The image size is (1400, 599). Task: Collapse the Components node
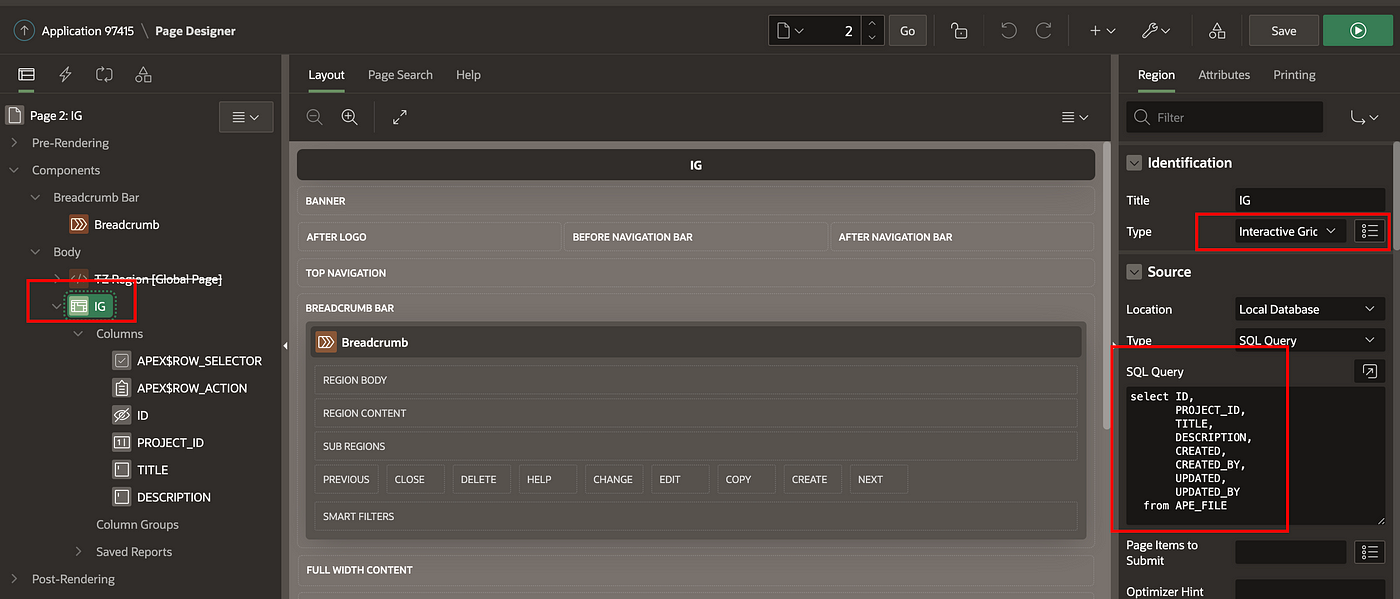14,170
